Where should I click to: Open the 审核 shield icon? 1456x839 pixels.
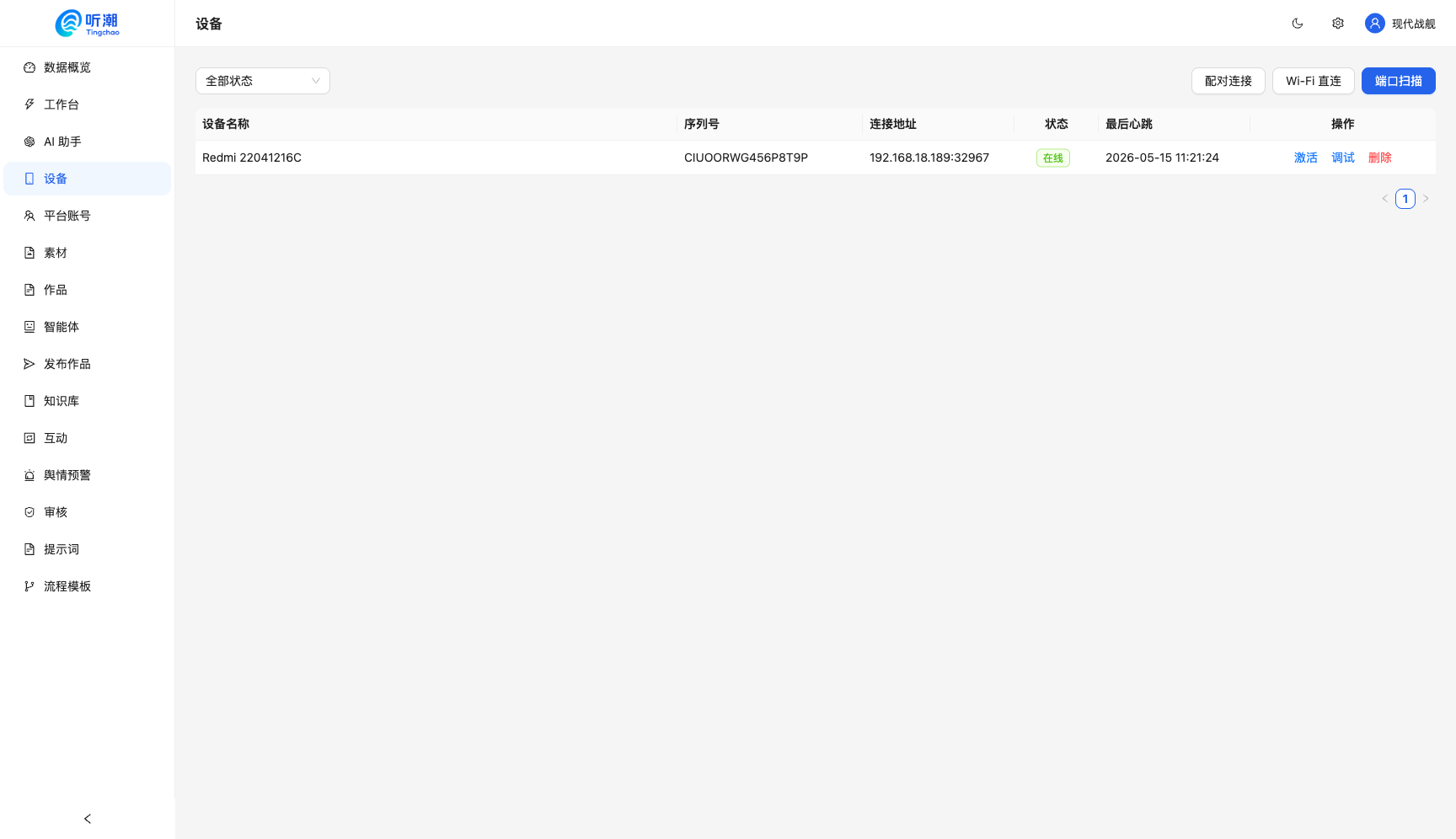coord(29,512)
